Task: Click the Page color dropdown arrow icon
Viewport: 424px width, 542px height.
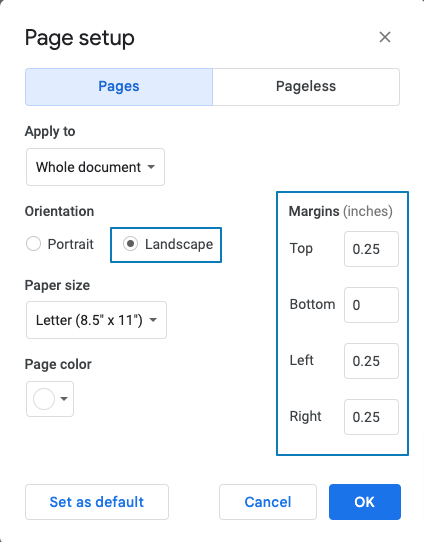Action: pyautogui.click(x=64, y=399)
